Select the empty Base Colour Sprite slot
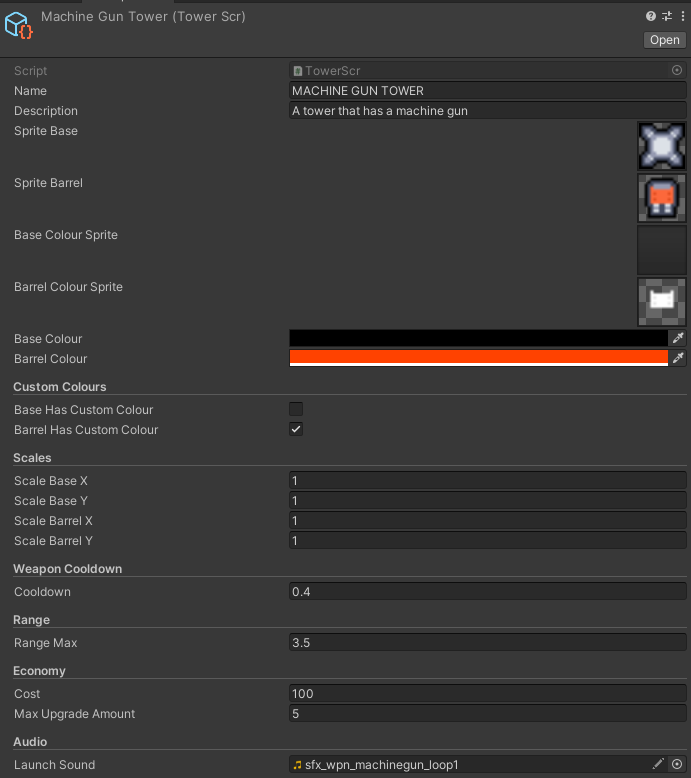 pyautogui.click(x=662, y=250)
